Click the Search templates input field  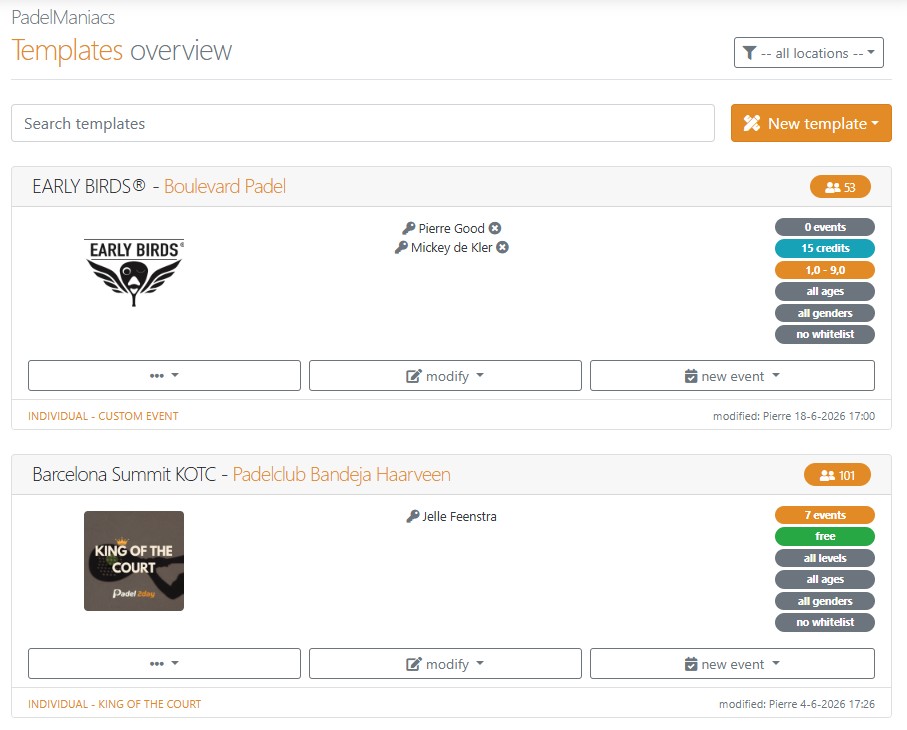tap(363, 123)
